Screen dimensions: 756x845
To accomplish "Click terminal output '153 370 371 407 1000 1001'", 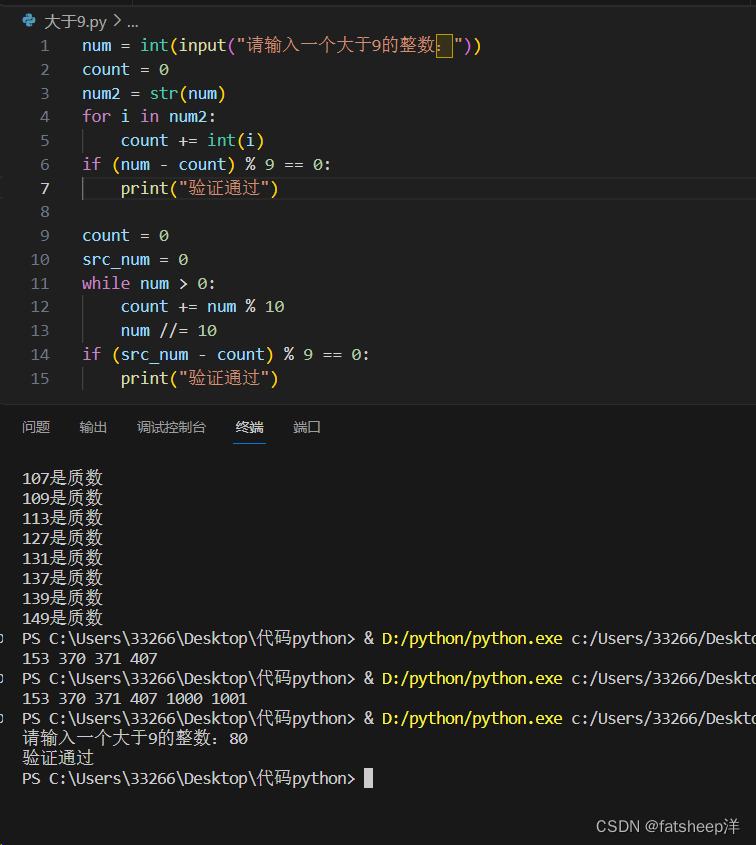I will point(135,698).
